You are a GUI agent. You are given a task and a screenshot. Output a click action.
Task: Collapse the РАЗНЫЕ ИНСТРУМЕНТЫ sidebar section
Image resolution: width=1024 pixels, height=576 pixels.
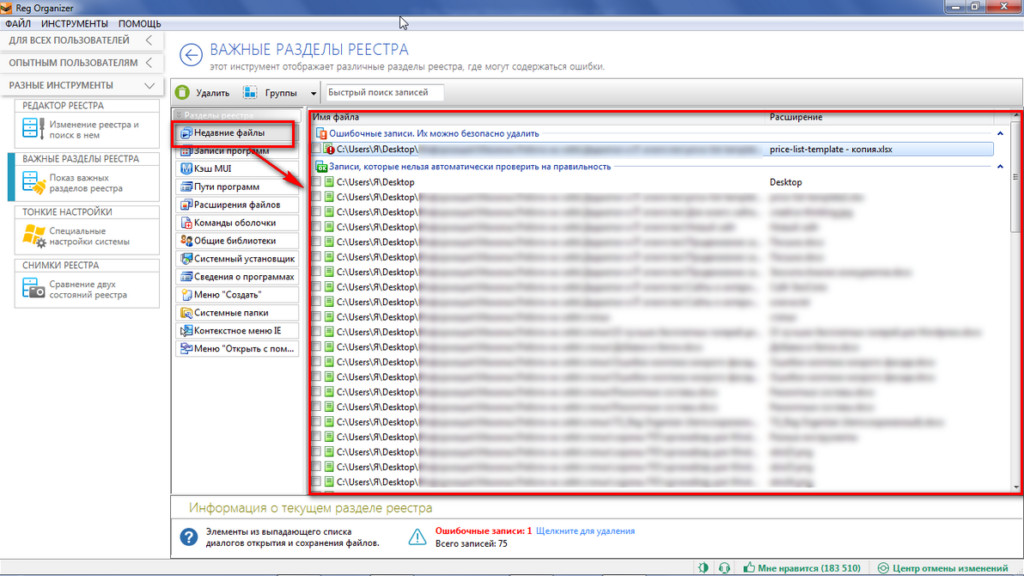[x=148, y=86]
